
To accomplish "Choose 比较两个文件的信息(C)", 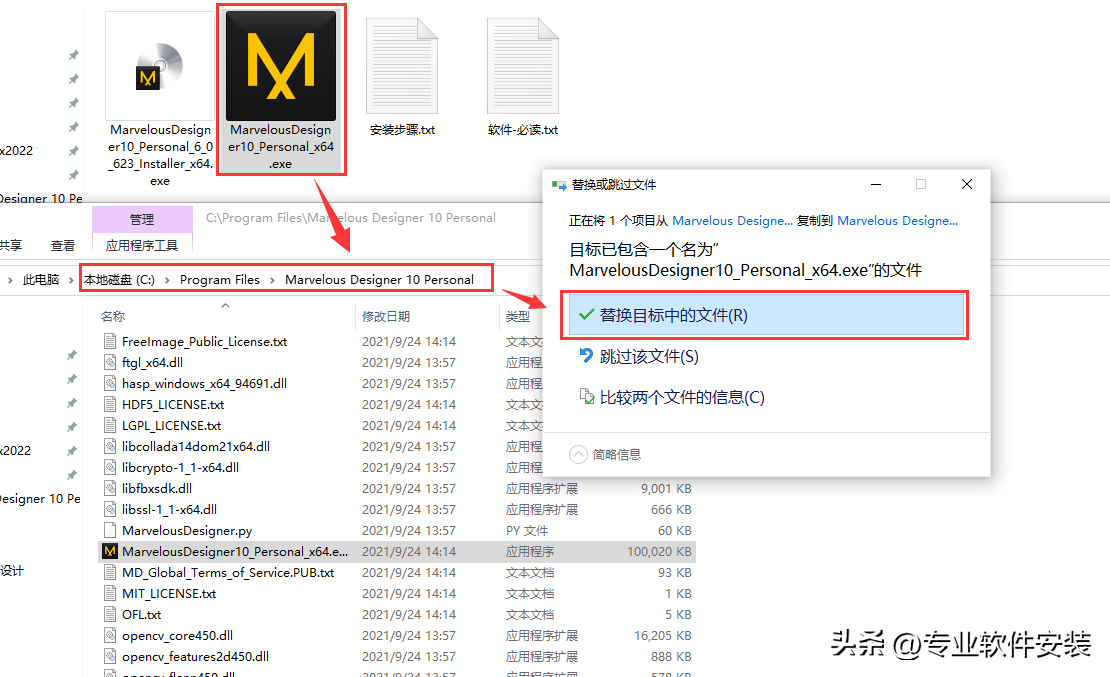I will [x=682, y=397].
